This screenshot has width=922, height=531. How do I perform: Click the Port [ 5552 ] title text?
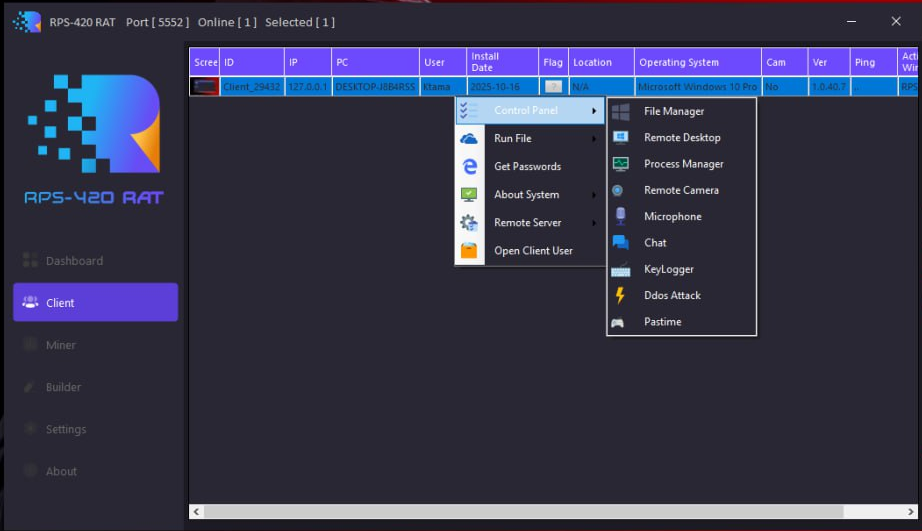[x=158, y=22]
